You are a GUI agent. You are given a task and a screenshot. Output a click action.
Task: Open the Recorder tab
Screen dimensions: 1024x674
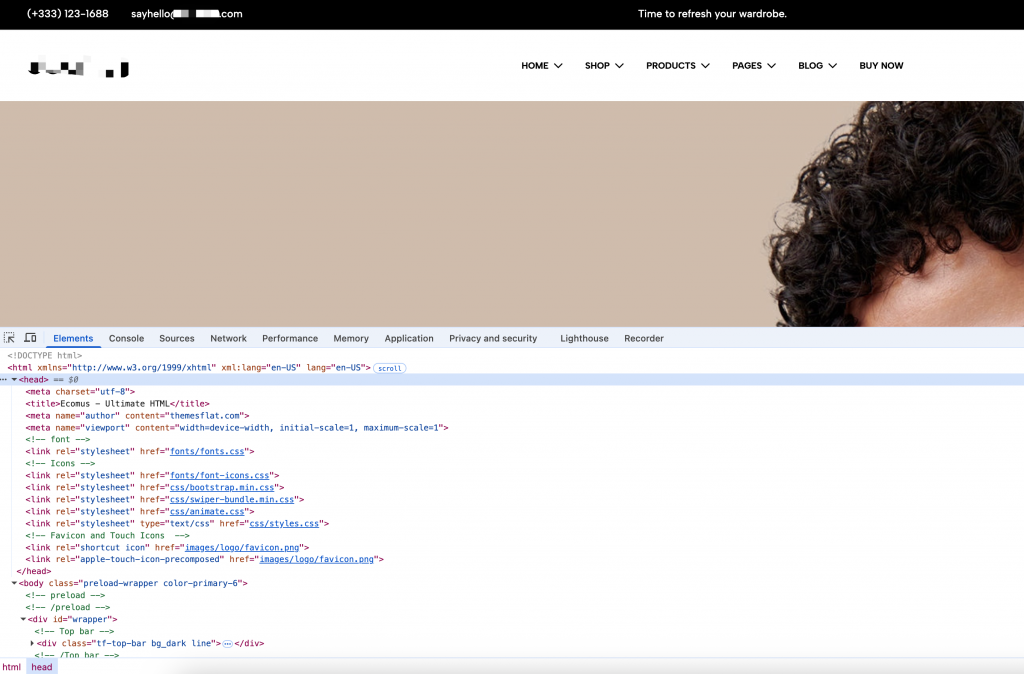[x=643, y=338]
